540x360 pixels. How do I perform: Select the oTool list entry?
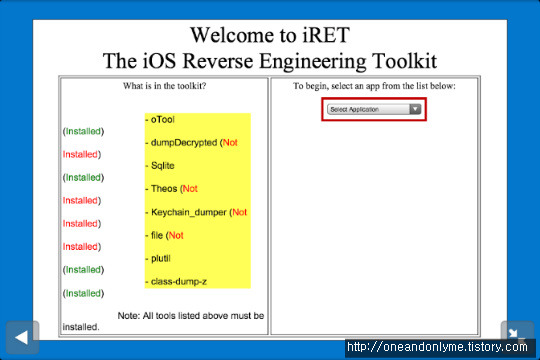click(x=160, y=120)
